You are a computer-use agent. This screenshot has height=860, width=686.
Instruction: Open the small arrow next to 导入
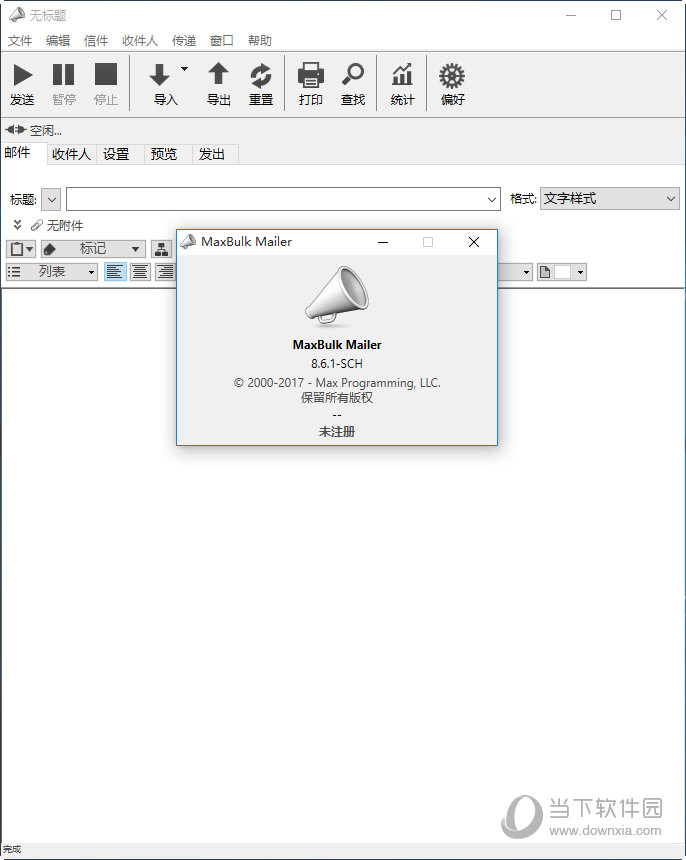click(185, 69)
